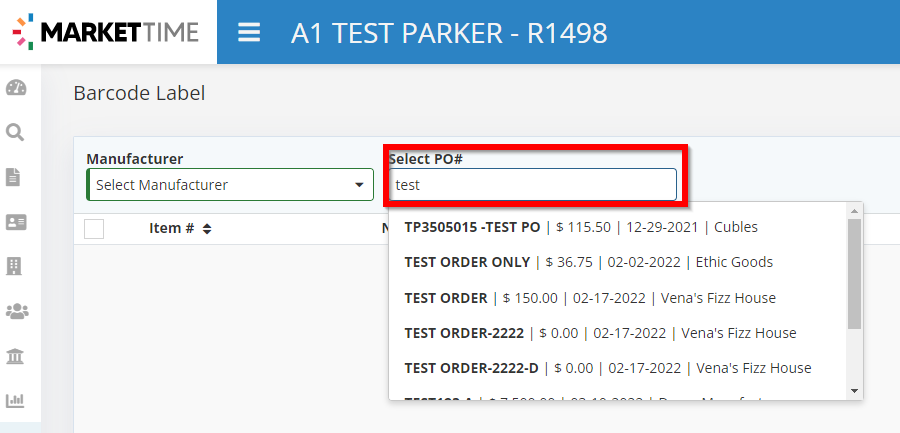Click the results list scroll down arrow
The image size is (900, 433).
click(854, 391)
